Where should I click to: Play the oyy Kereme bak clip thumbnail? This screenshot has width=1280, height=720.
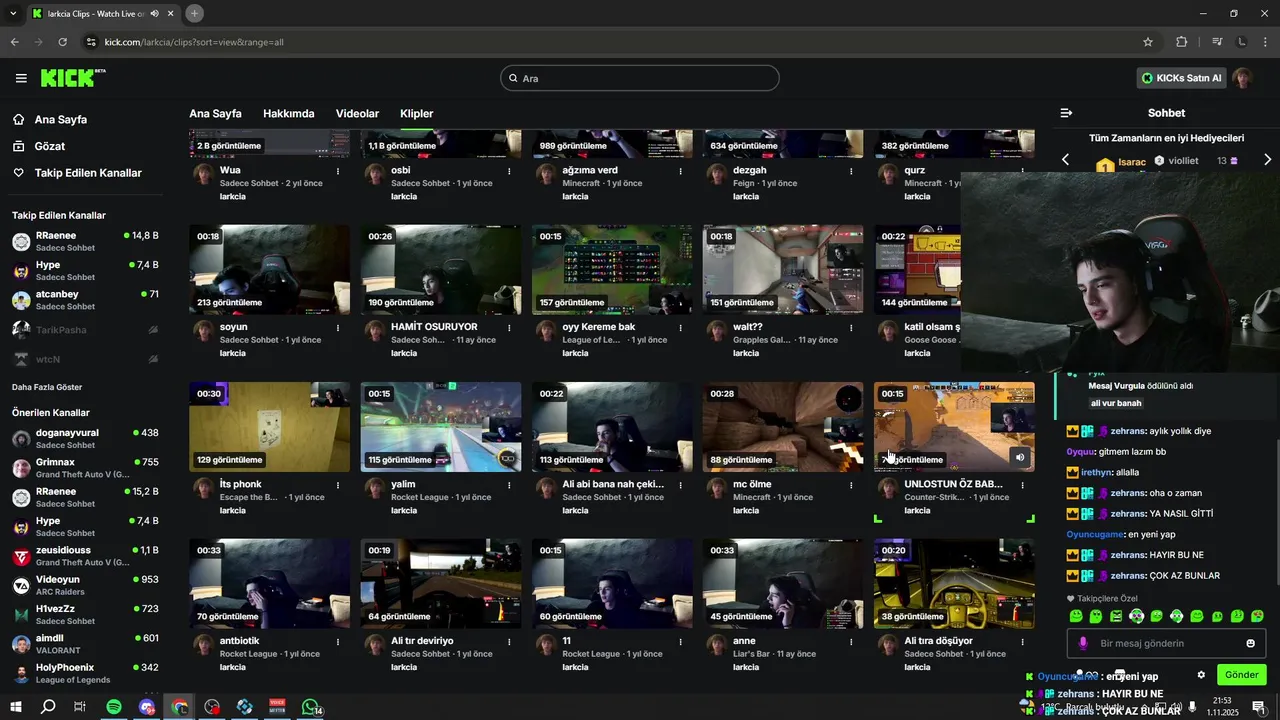coord(612,270)
